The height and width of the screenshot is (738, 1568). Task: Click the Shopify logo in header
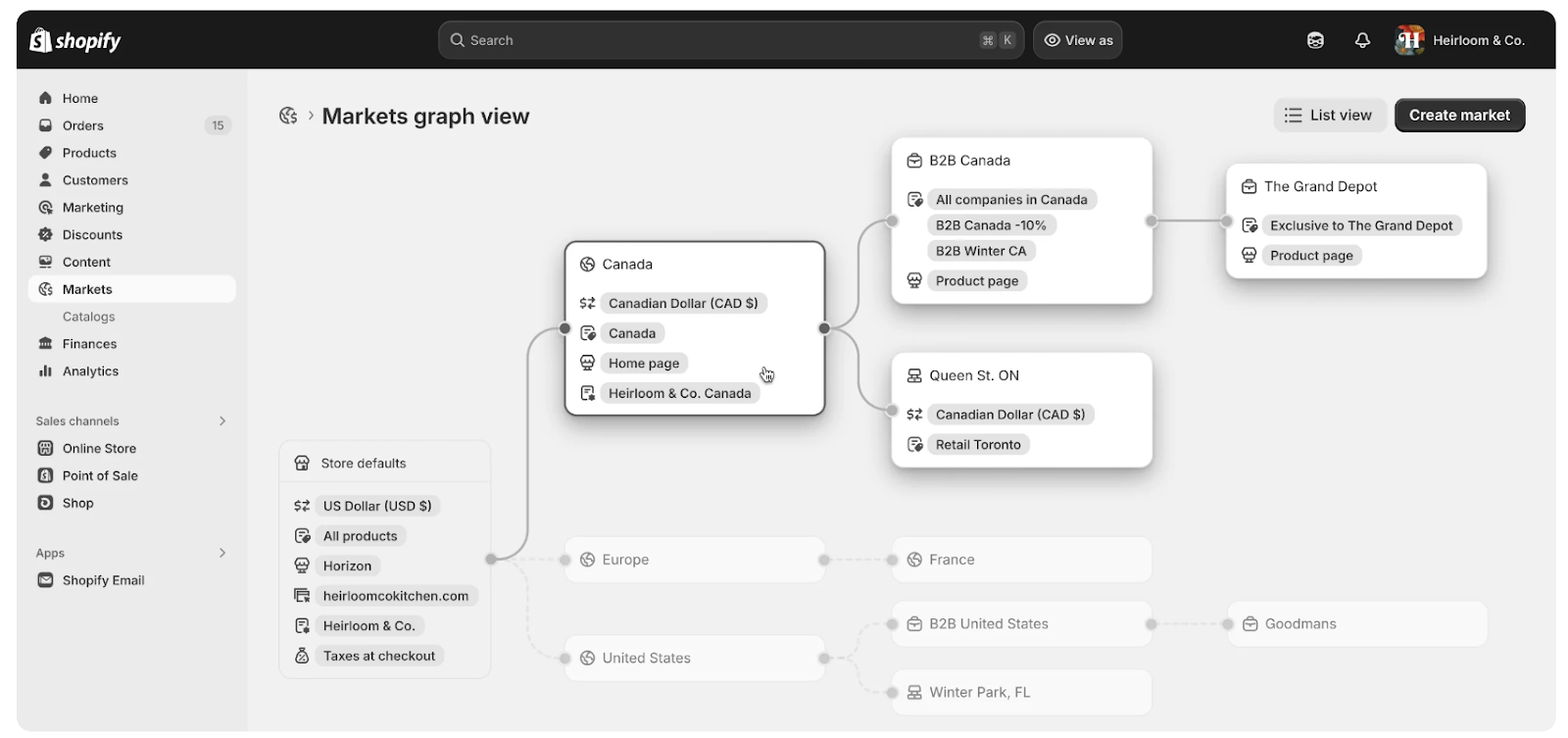pyautogui.click(x=75, y=40)
